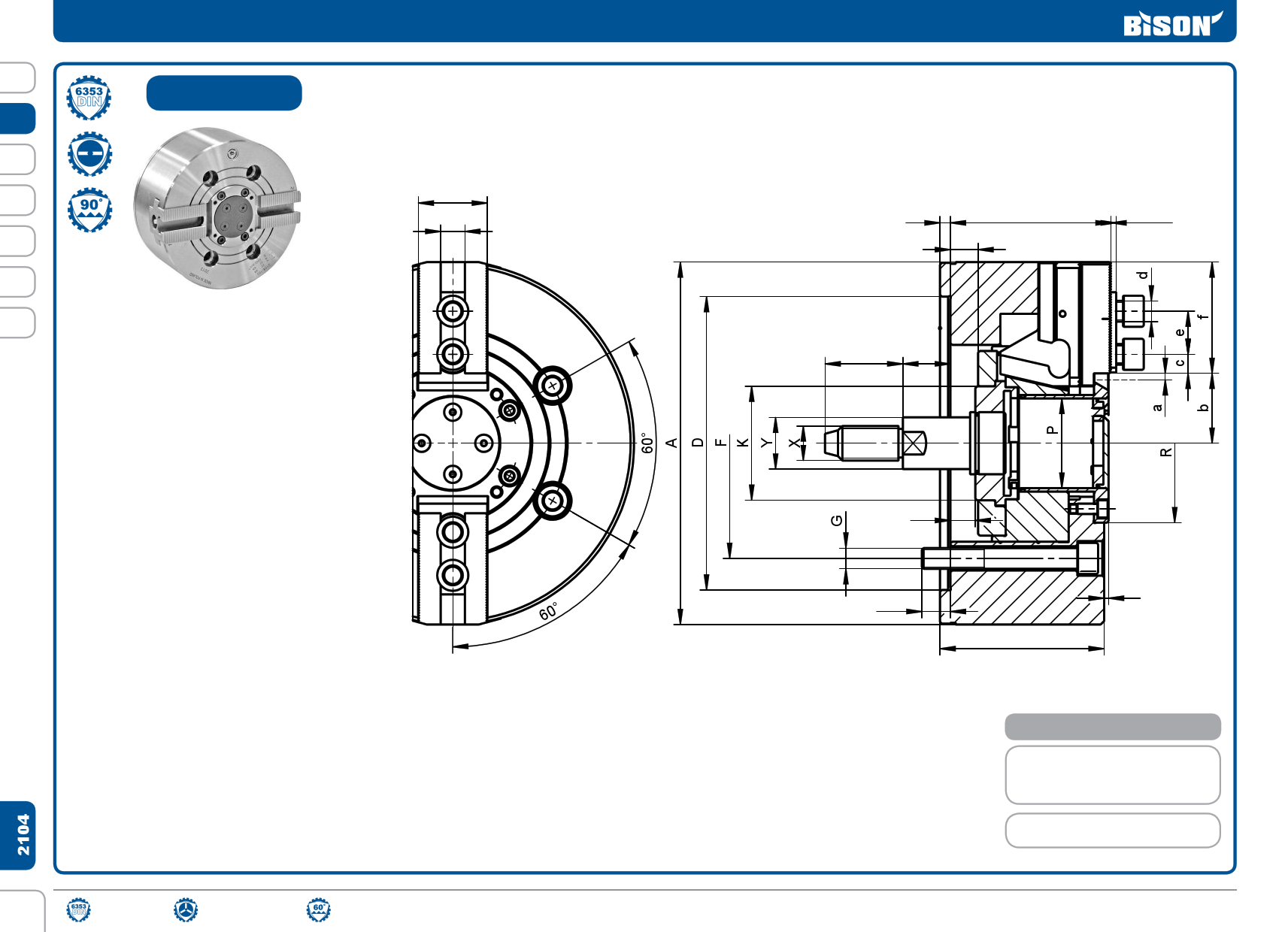Click dimension label A on the drawing
This screenshot has height=932, width=1288.
(672, 443)
